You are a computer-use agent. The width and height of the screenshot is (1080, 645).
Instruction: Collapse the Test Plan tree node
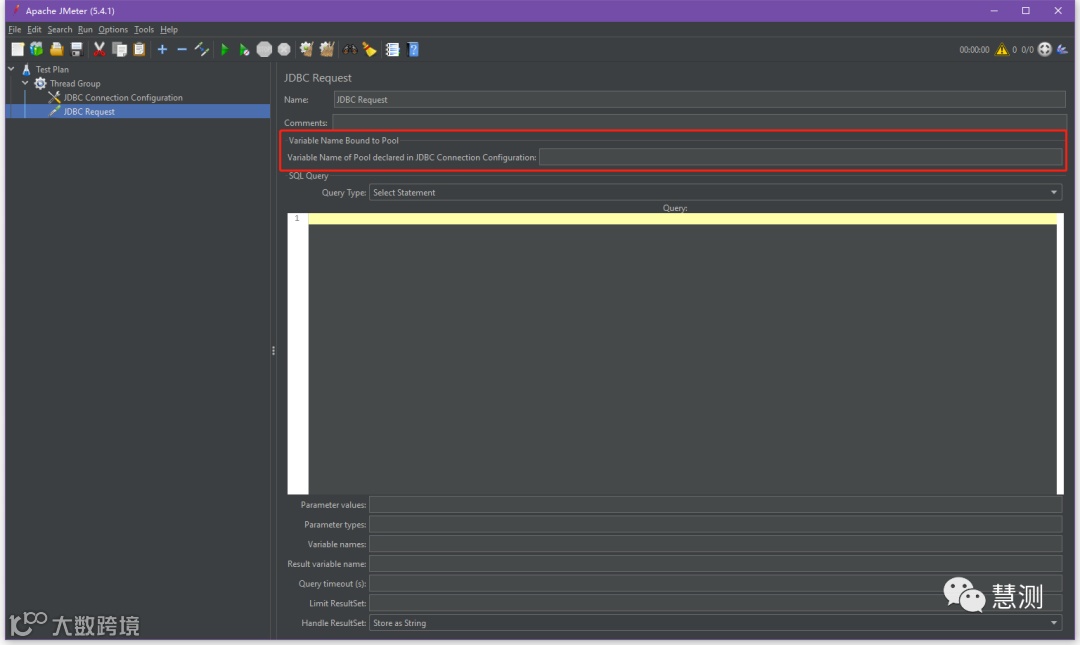point(11,69)
